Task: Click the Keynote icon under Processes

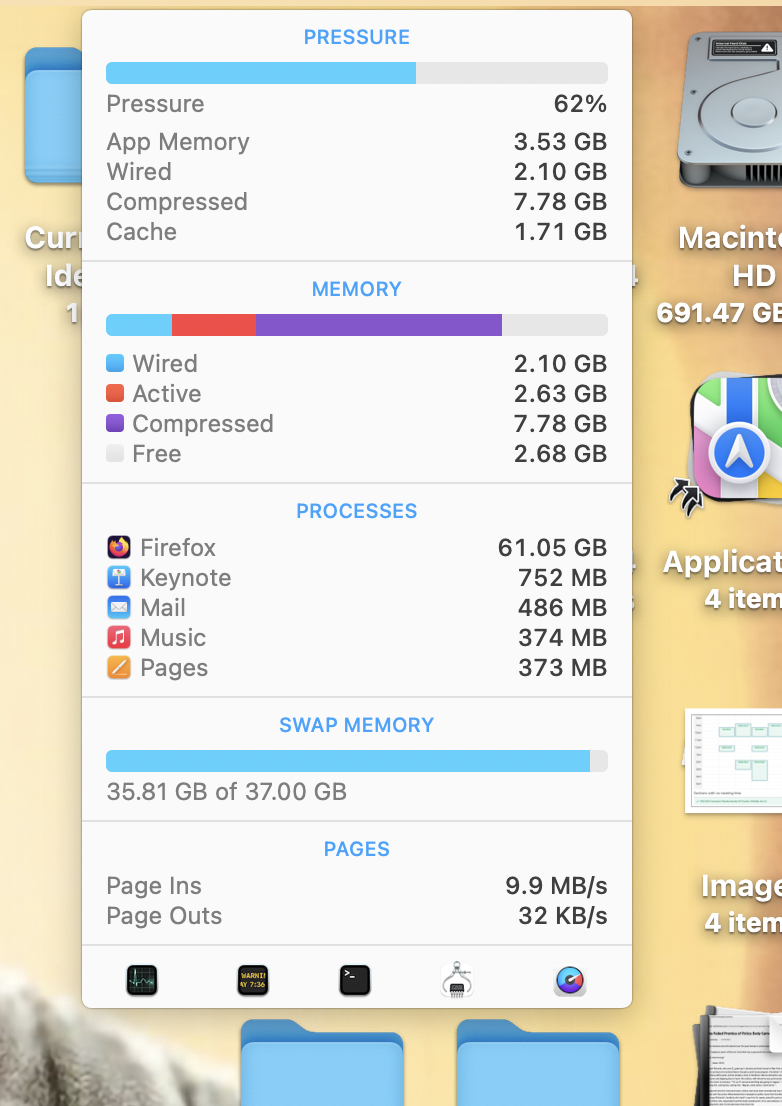Action: [119, 577]
